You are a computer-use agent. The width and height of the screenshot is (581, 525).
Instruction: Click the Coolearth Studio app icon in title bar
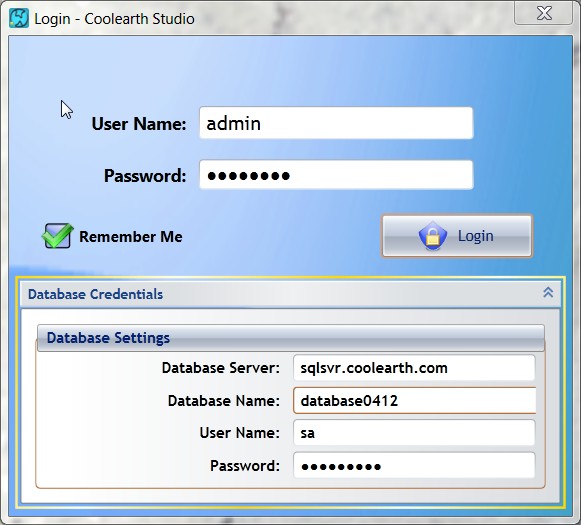[x=19, y=18]
